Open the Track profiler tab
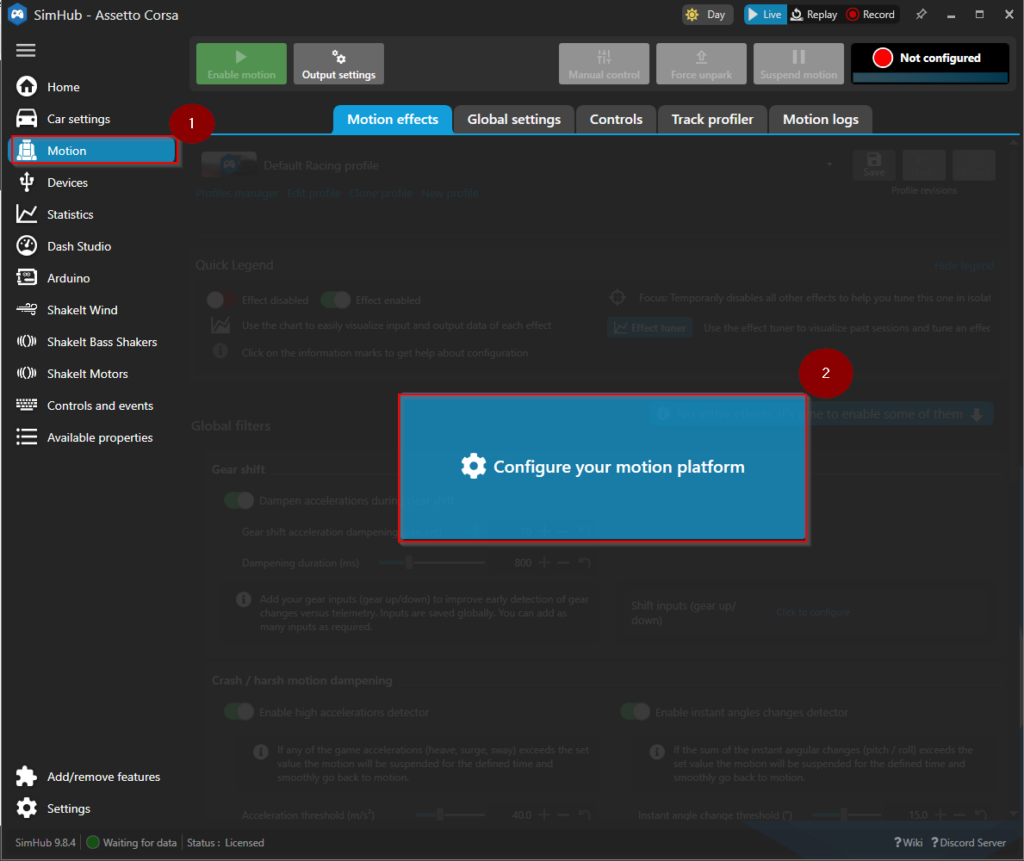The image size is (1024, 861). tap(712, 120)
